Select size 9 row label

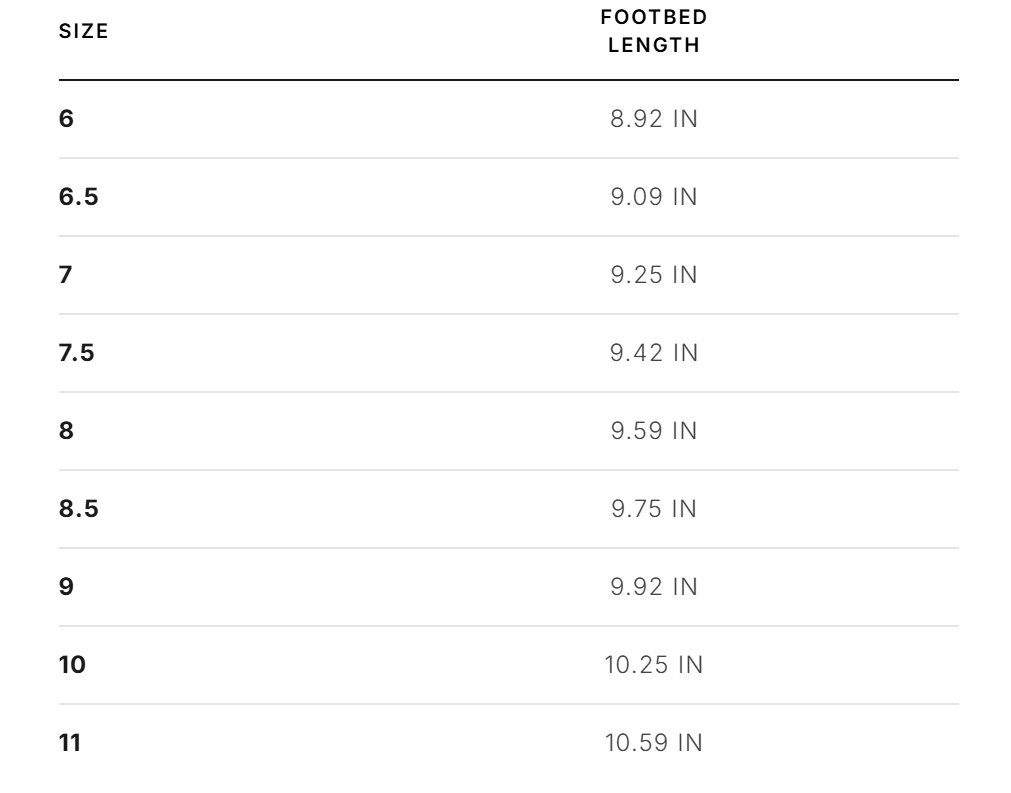click(x=66, y=587)
